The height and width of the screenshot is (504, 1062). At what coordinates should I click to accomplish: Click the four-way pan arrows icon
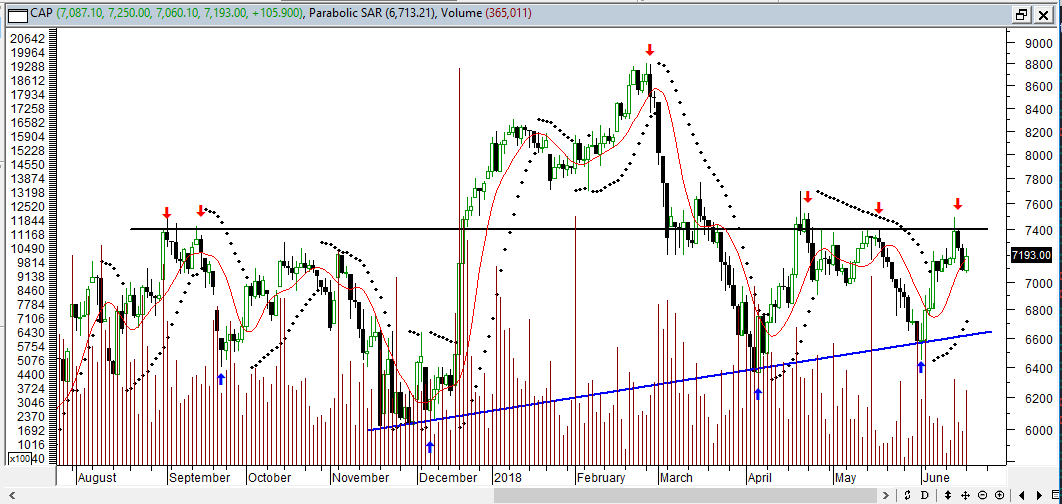point(965,495)
